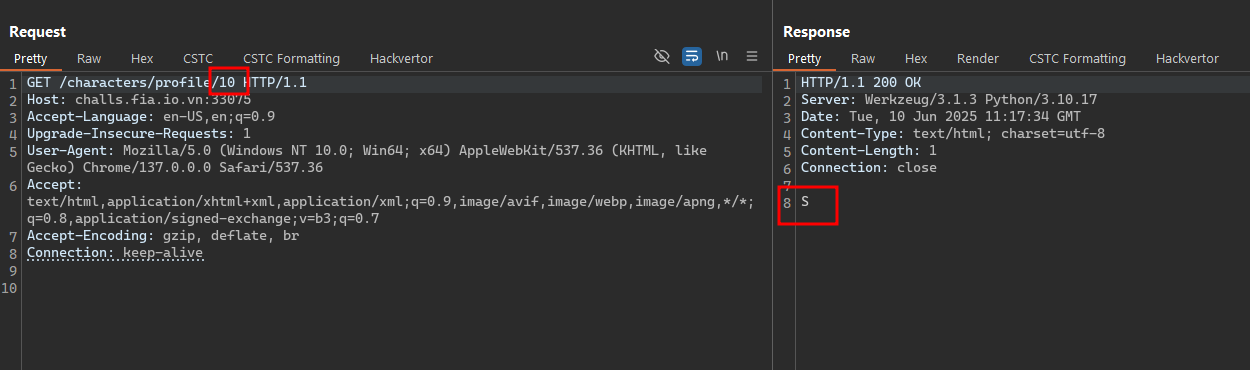Click the Host: challs.fia.io.vn:33075 header
This screenshot has height=370, width=1250.
(139, 100)
